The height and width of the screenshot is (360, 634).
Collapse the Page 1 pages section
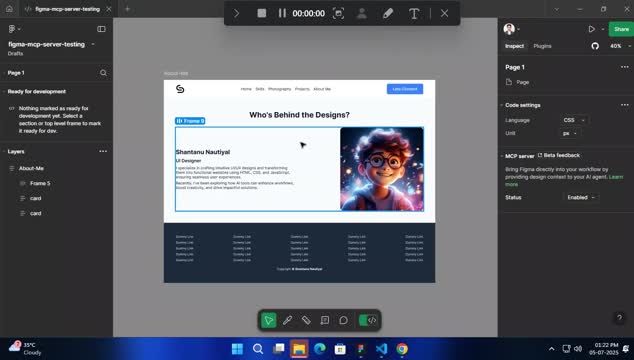tap(4, 73)
